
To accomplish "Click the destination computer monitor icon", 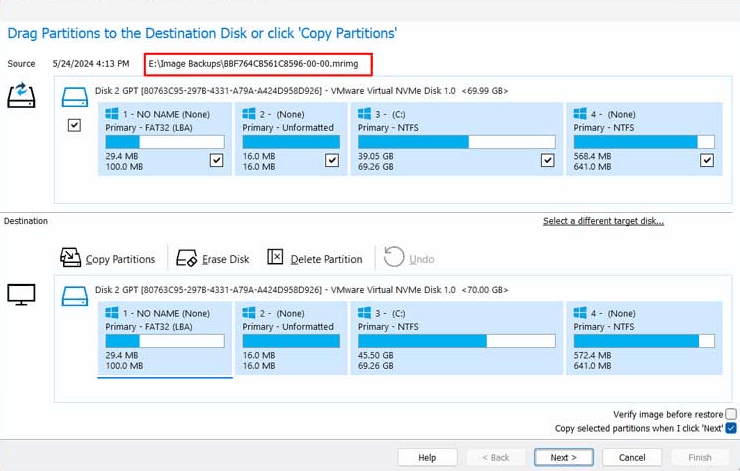I will coord(21,294).
